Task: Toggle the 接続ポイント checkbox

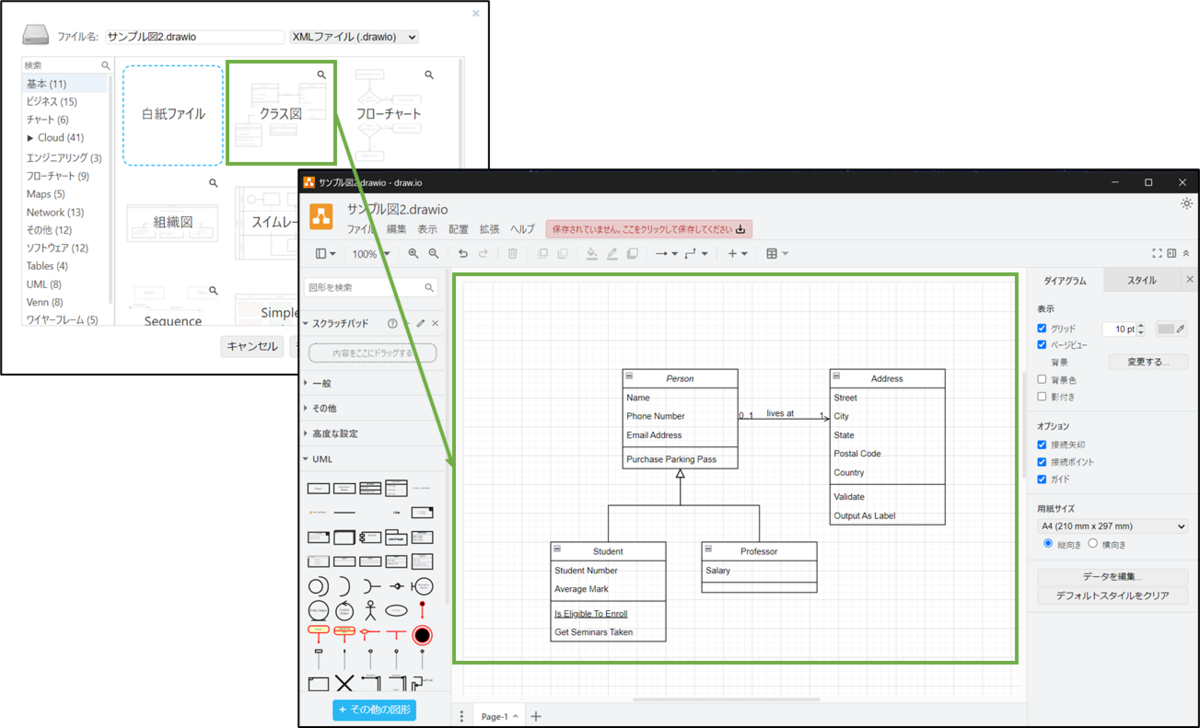Action: [x=1042, y=462]
